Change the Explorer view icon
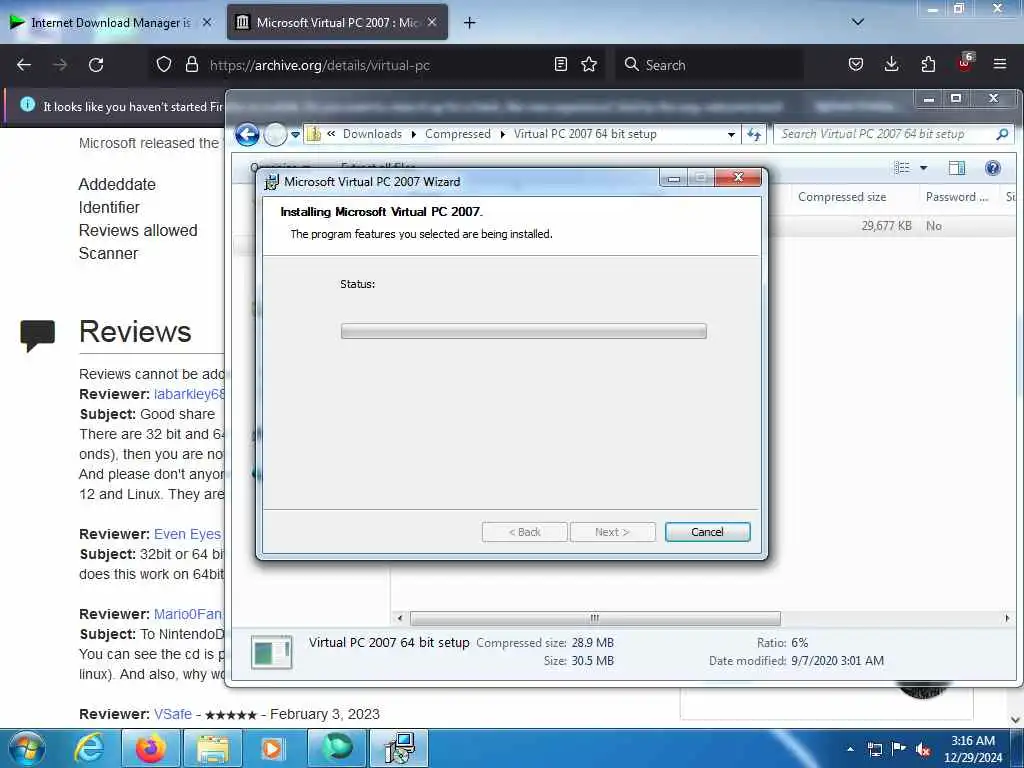The image size is (1024, 768). pyautogui.click(x=903, y=168)
